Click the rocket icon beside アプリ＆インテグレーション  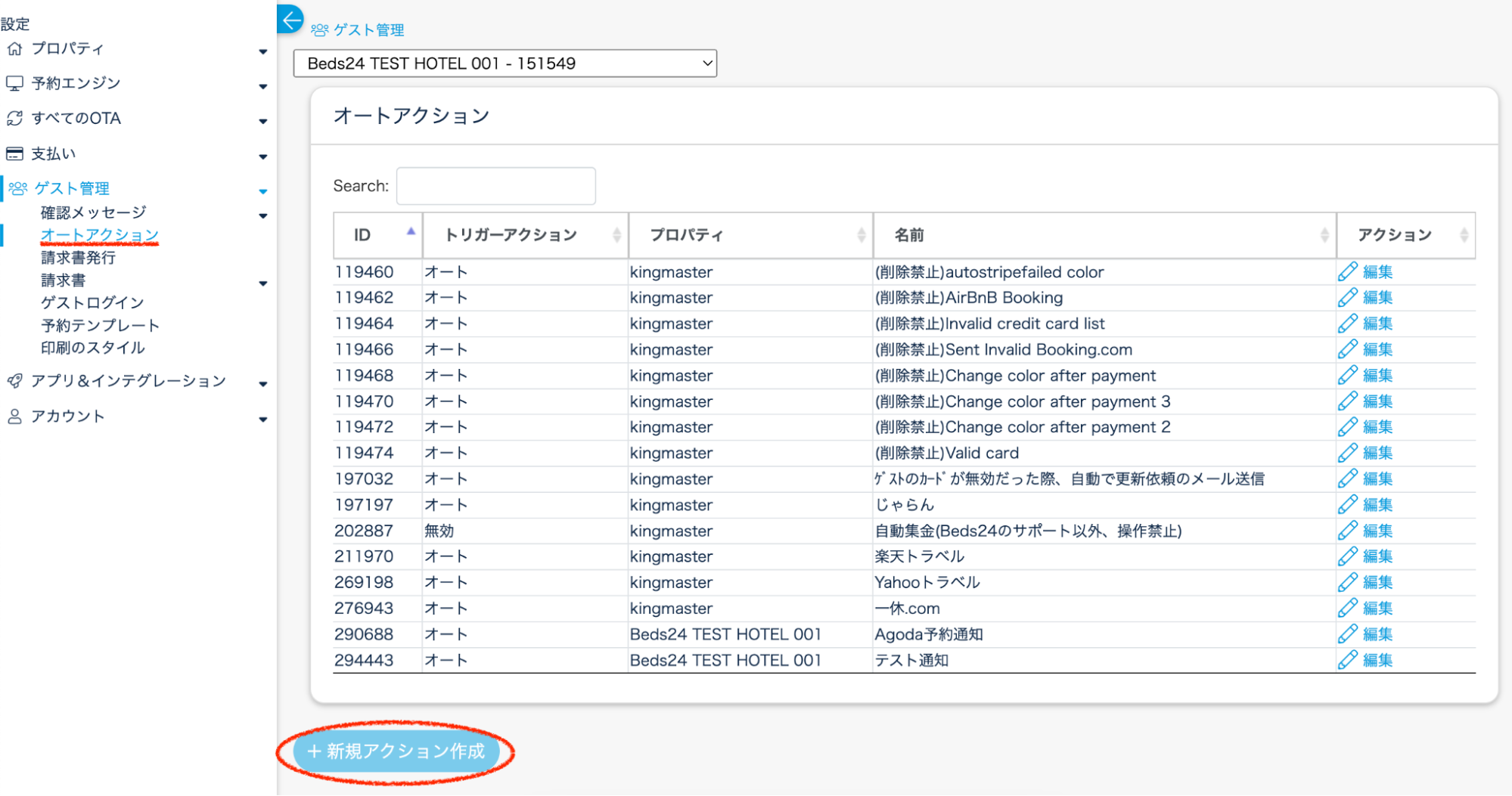(x=14, y=381)
